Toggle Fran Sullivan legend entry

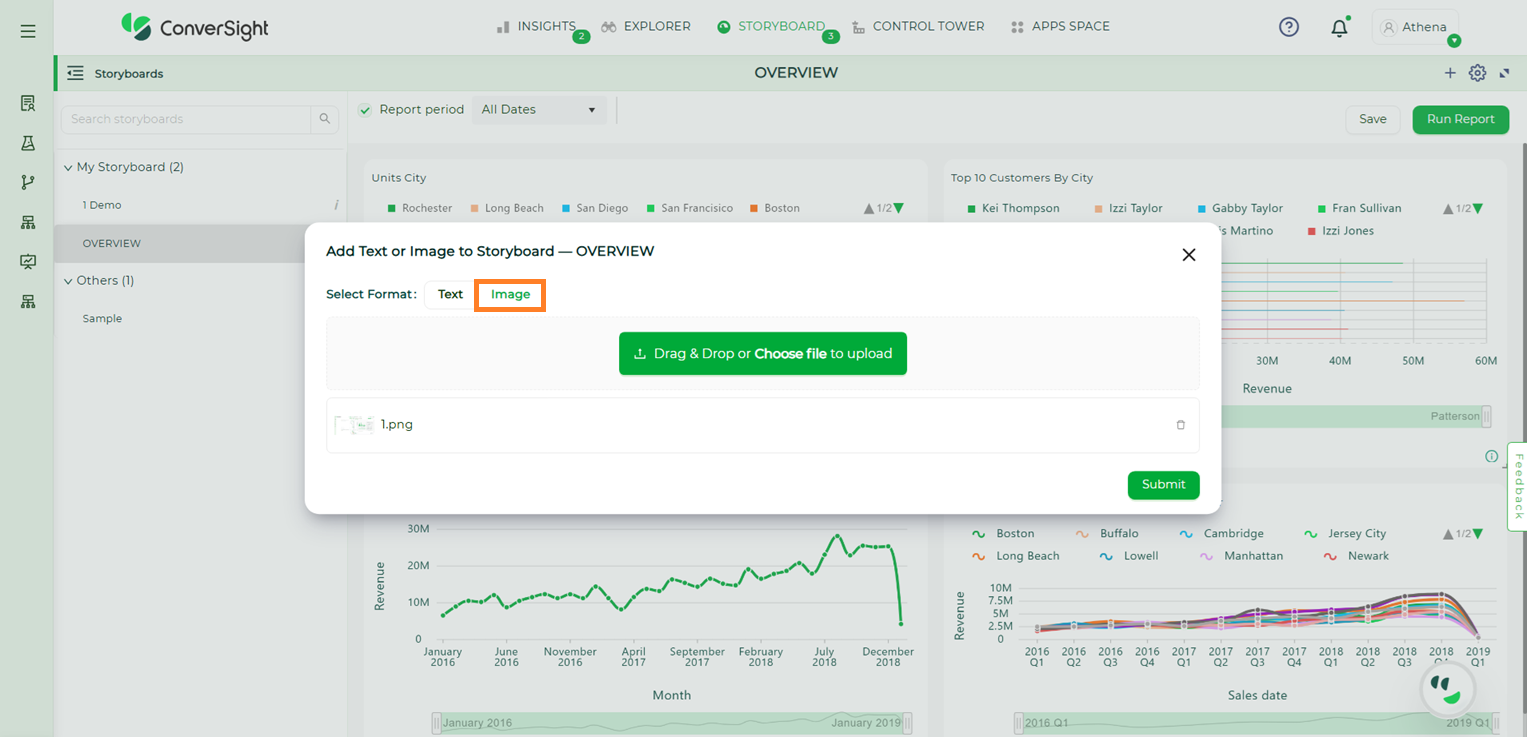1359,209
